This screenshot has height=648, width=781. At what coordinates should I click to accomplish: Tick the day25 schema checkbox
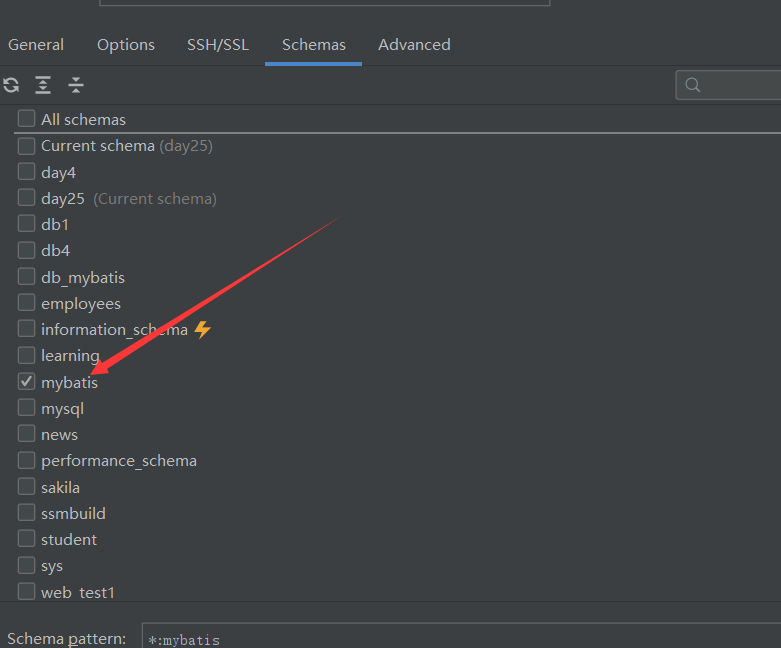click(26, 197)
